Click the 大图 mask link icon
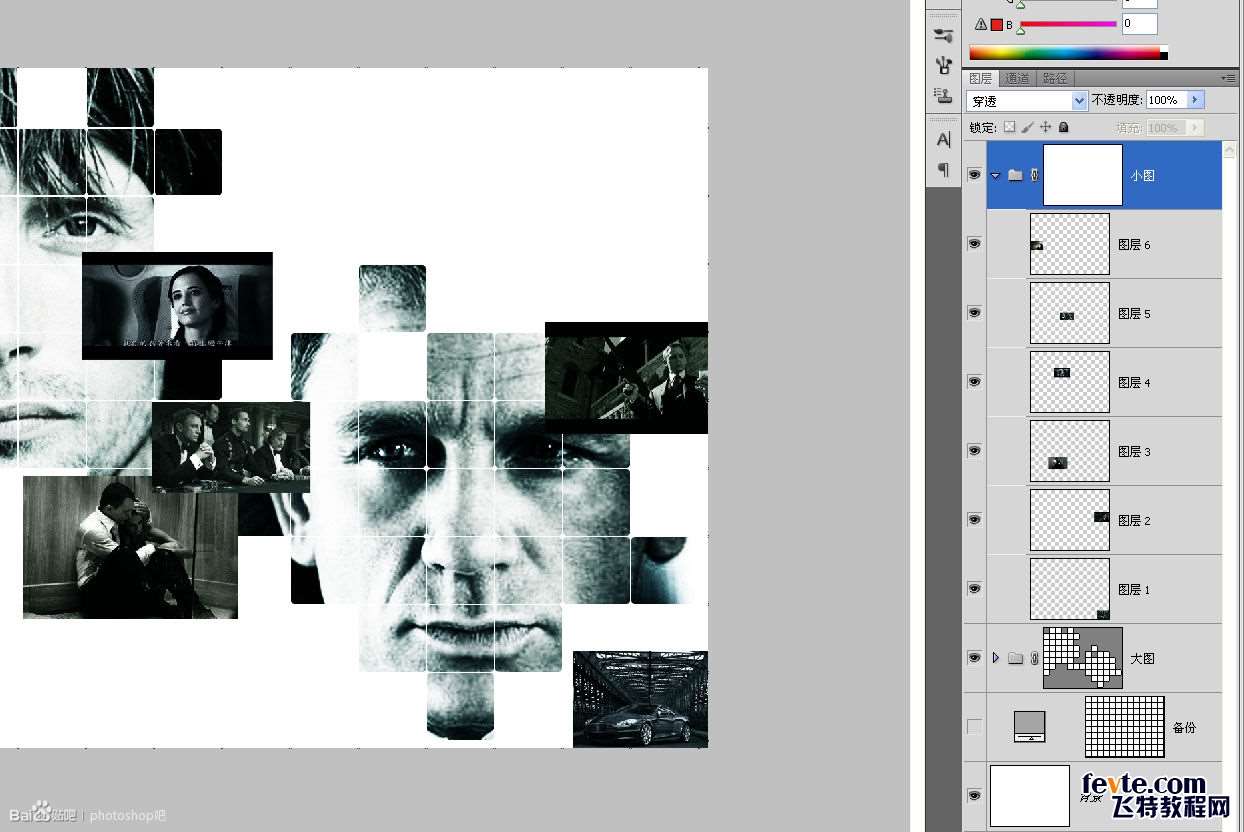1244x832 pixels. pos(1034,658)
